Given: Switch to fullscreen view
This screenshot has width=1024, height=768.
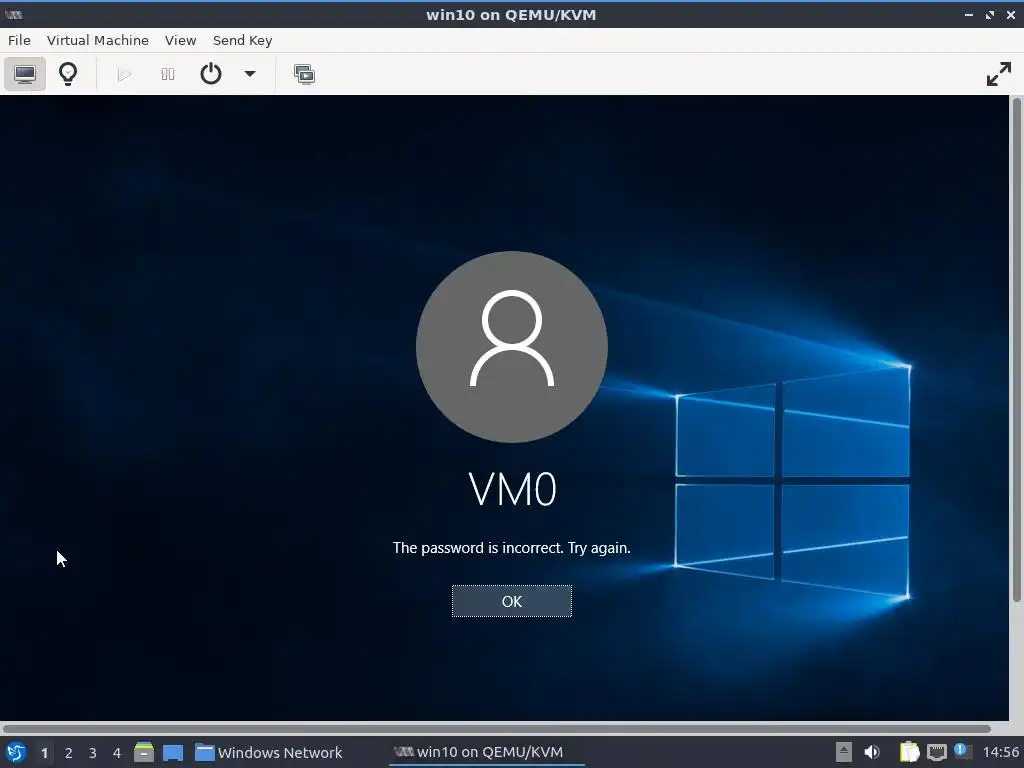Looking at the screenshot, I should point(999,74).
